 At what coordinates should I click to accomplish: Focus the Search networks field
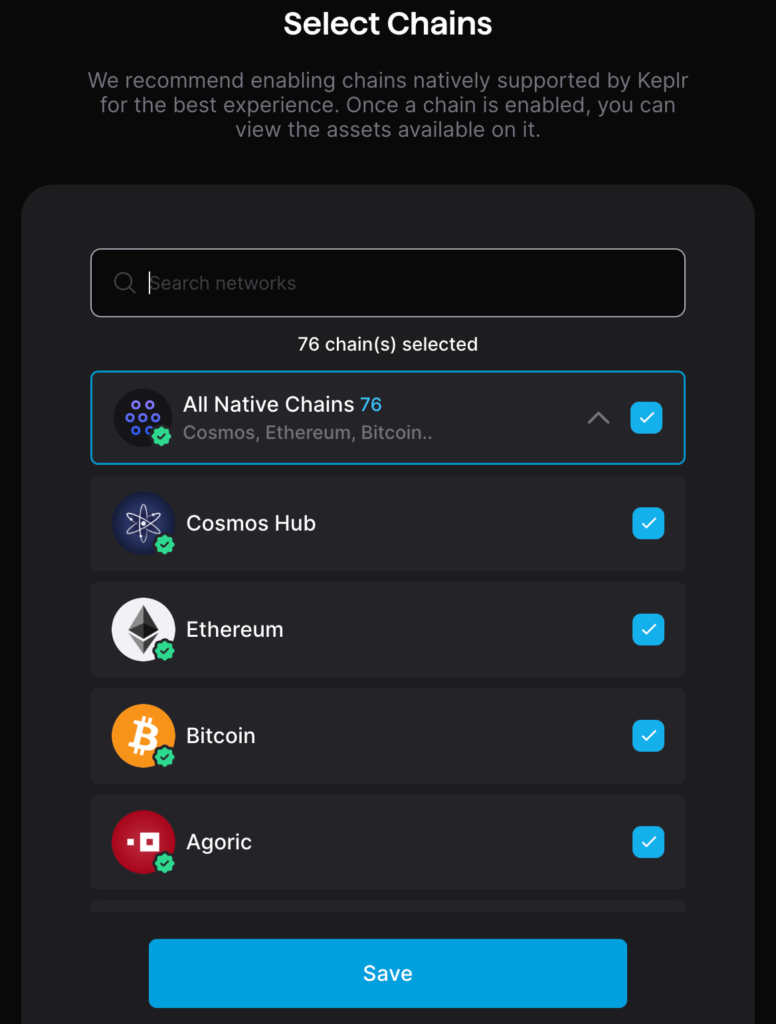click(400, 283)
